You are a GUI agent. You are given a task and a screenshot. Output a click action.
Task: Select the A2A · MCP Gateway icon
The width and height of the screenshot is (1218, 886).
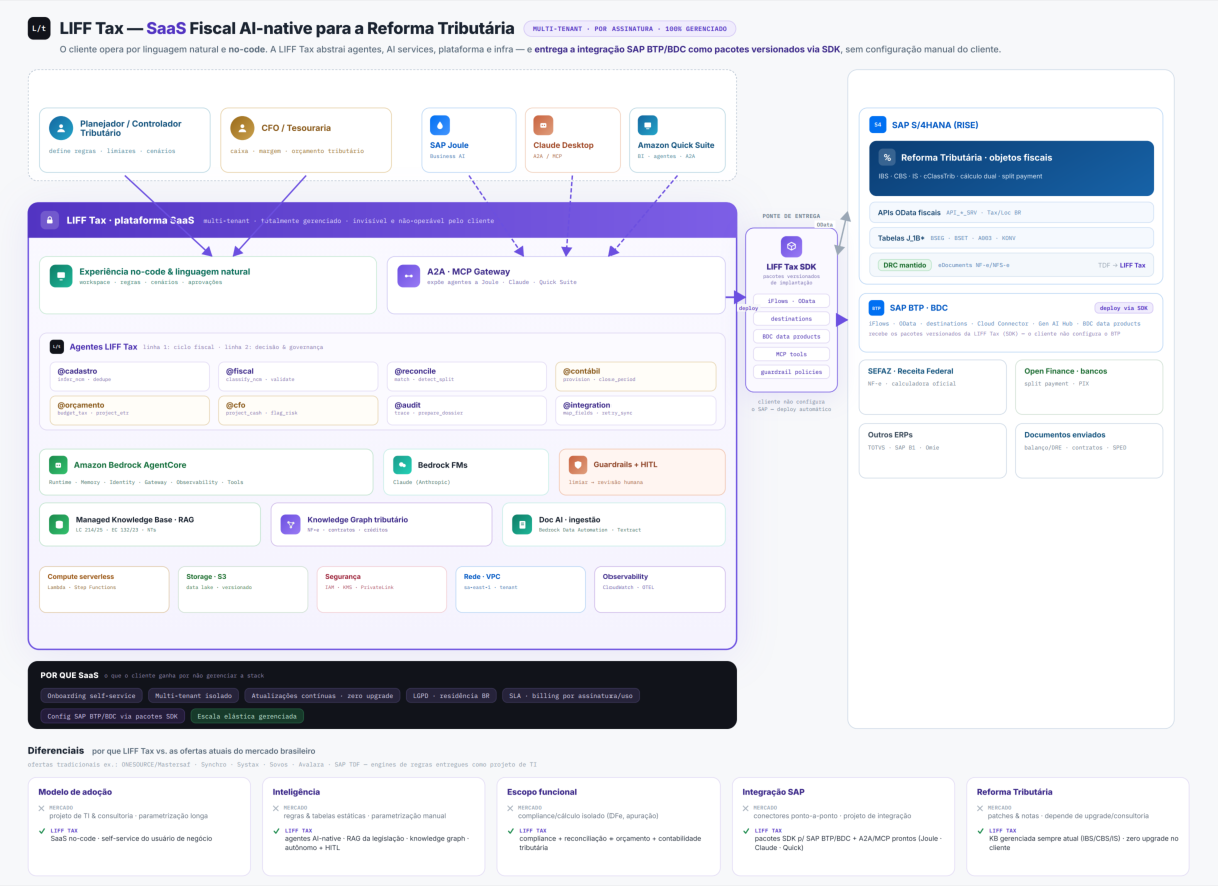408,276
